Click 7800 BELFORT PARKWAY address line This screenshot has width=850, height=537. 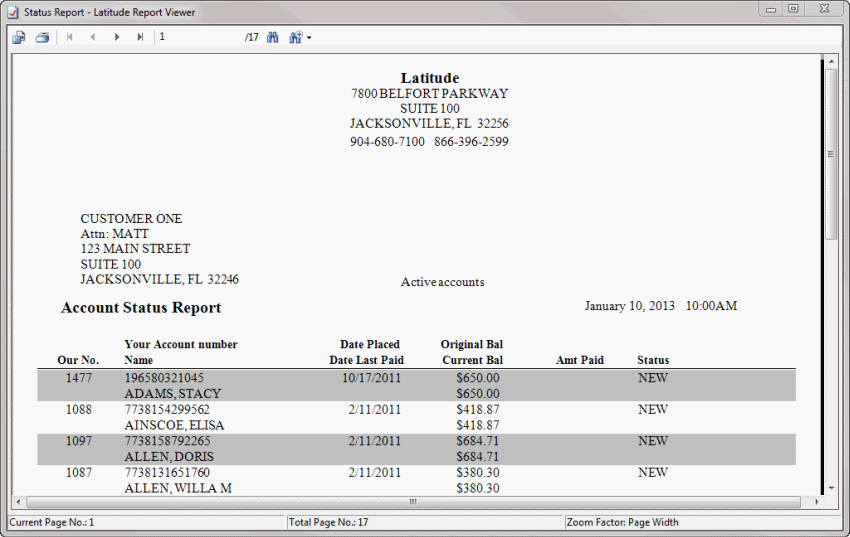pyautogui.click(x=429, y=94)
